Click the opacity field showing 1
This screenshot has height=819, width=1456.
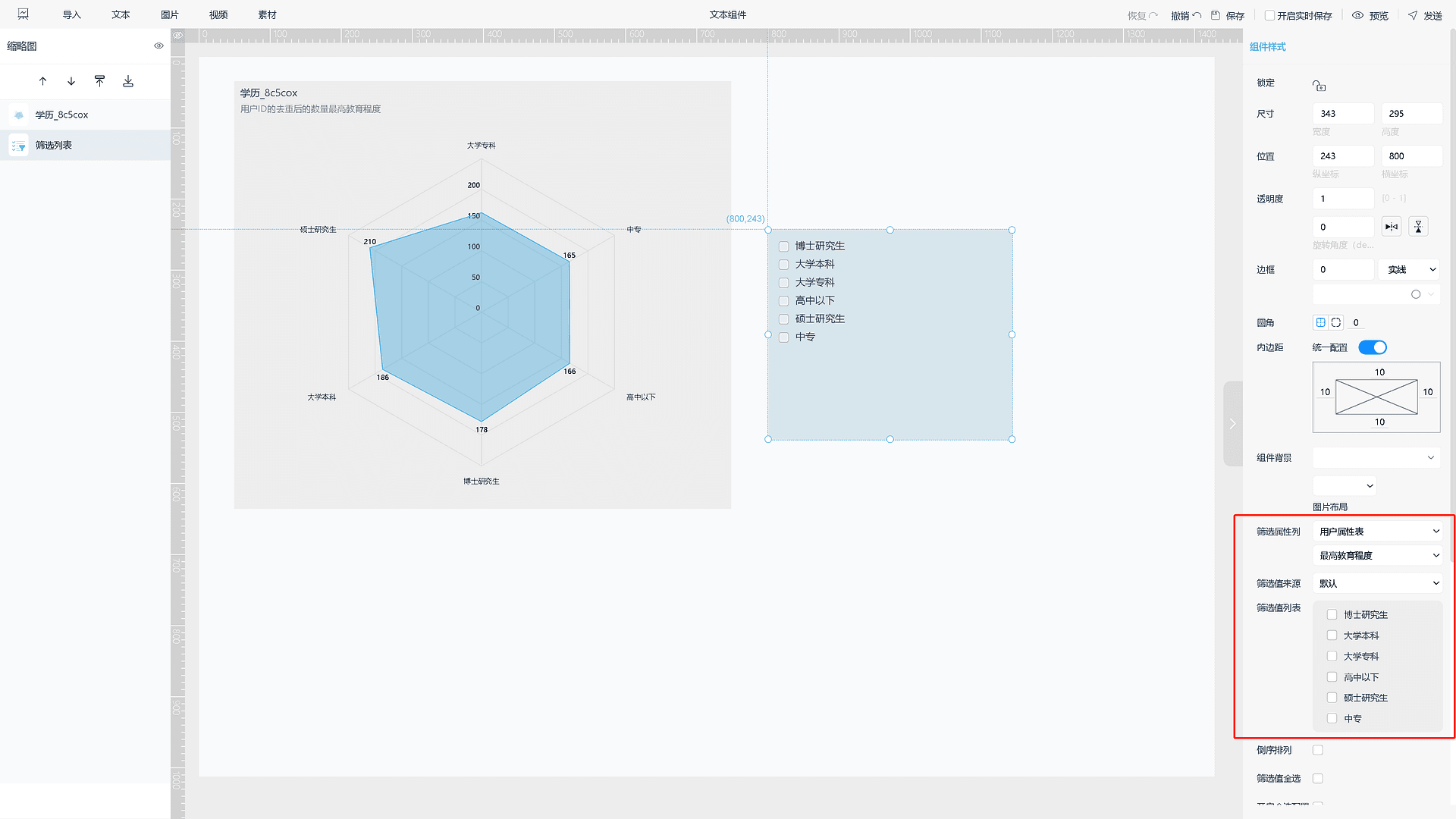click(1343, 199)
